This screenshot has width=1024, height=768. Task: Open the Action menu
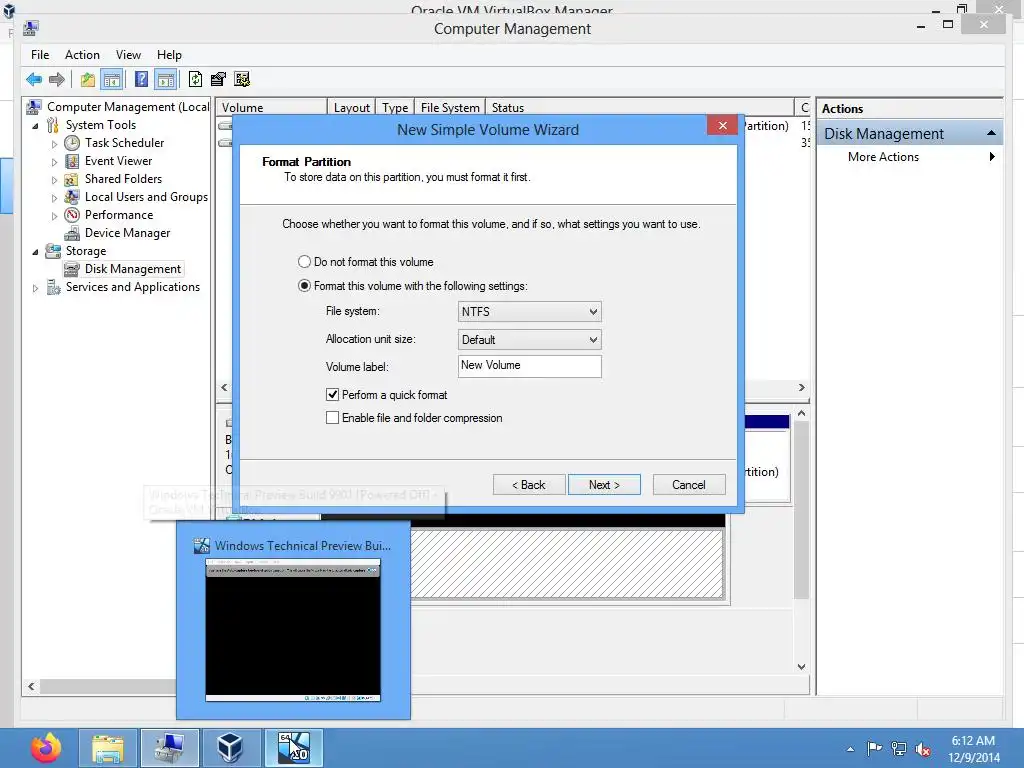tap(82, 55)
